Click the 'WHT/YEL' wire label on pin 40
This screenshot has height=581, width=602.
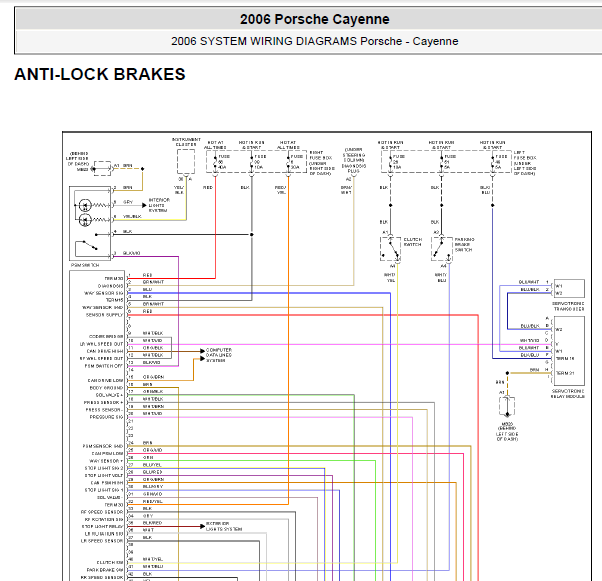153,559
